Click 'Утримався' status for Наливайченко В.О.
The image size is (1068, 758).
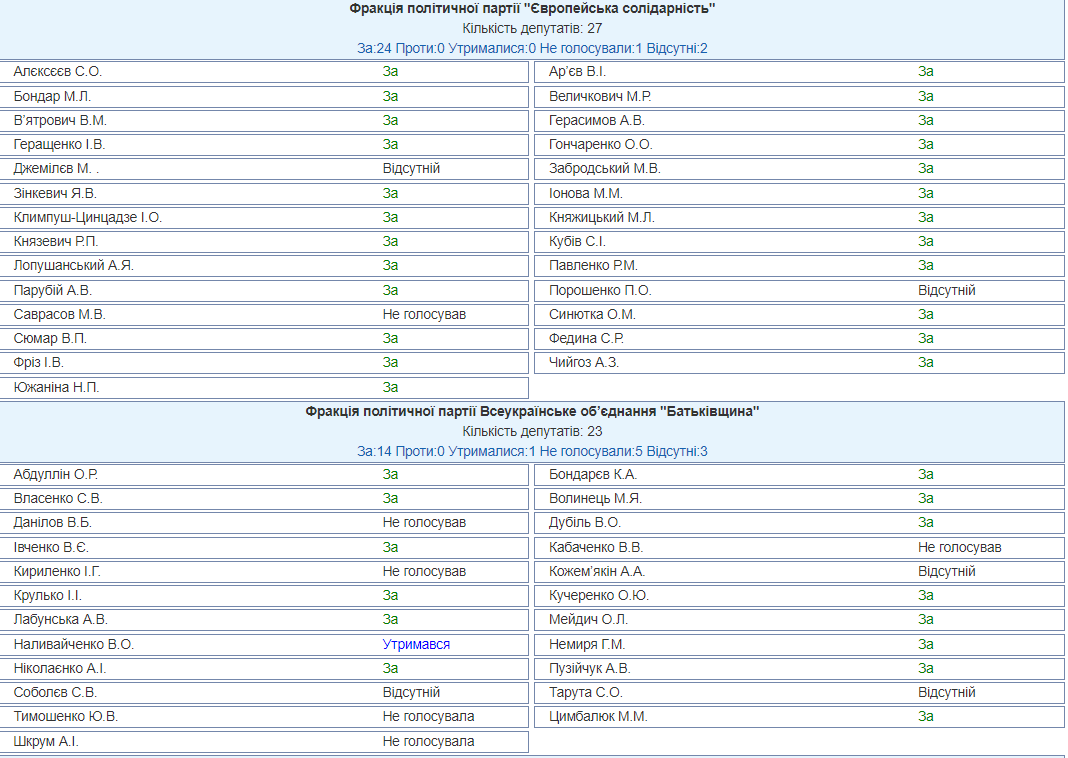[416, 644]
